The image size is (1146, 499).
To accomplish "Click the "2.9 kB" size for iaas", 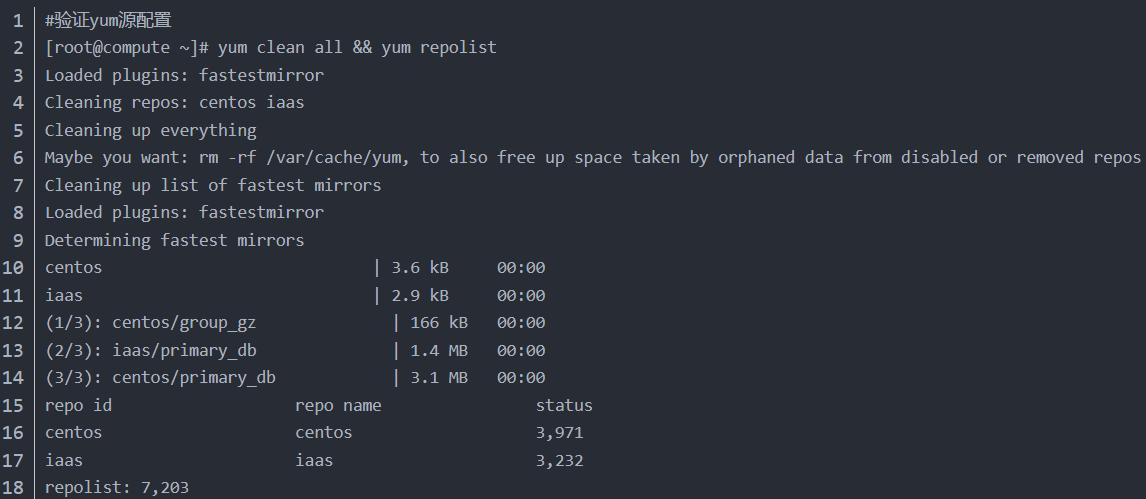I will coord(420,295).
